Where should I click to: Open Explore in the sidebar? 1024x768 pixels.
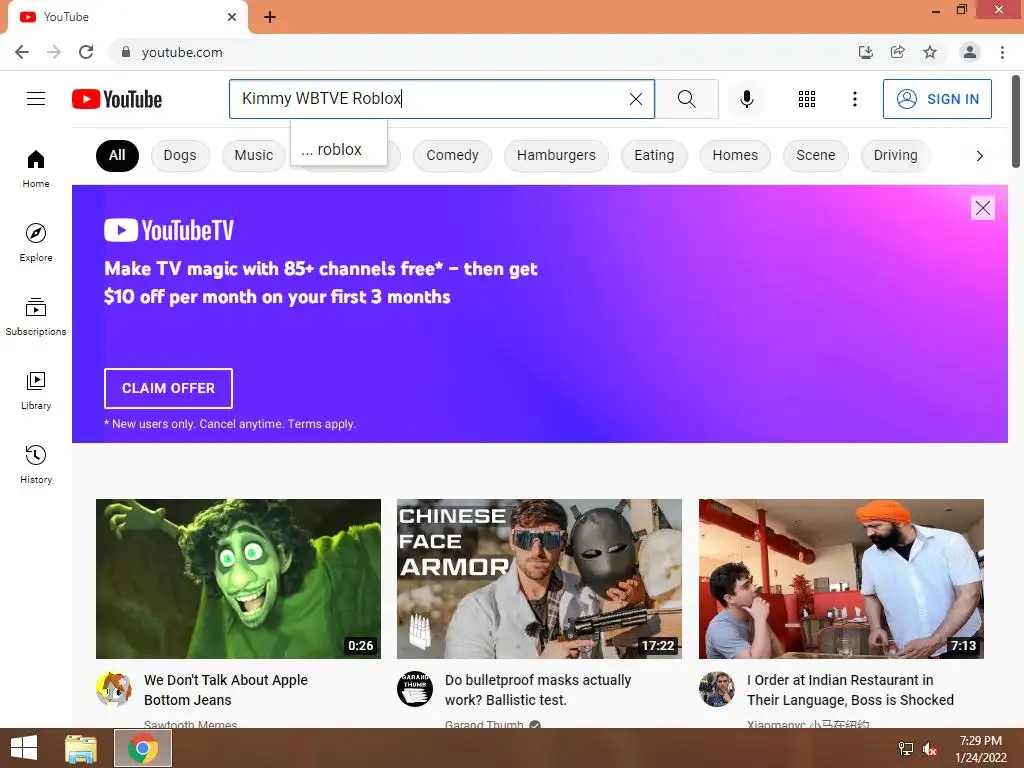pyautogui.click(x=36, y=242)
